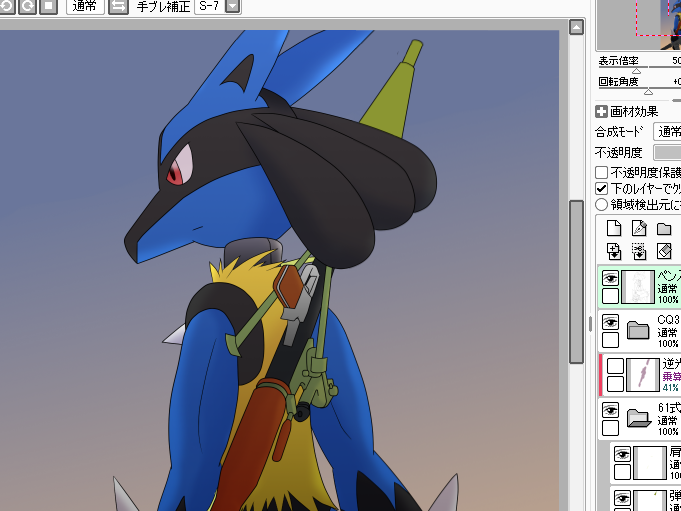This screenshot has height=511, width=681.
Task: Rotate the canvas view counterclockwise
Action: pyautogui.click(x=7, y=6)
